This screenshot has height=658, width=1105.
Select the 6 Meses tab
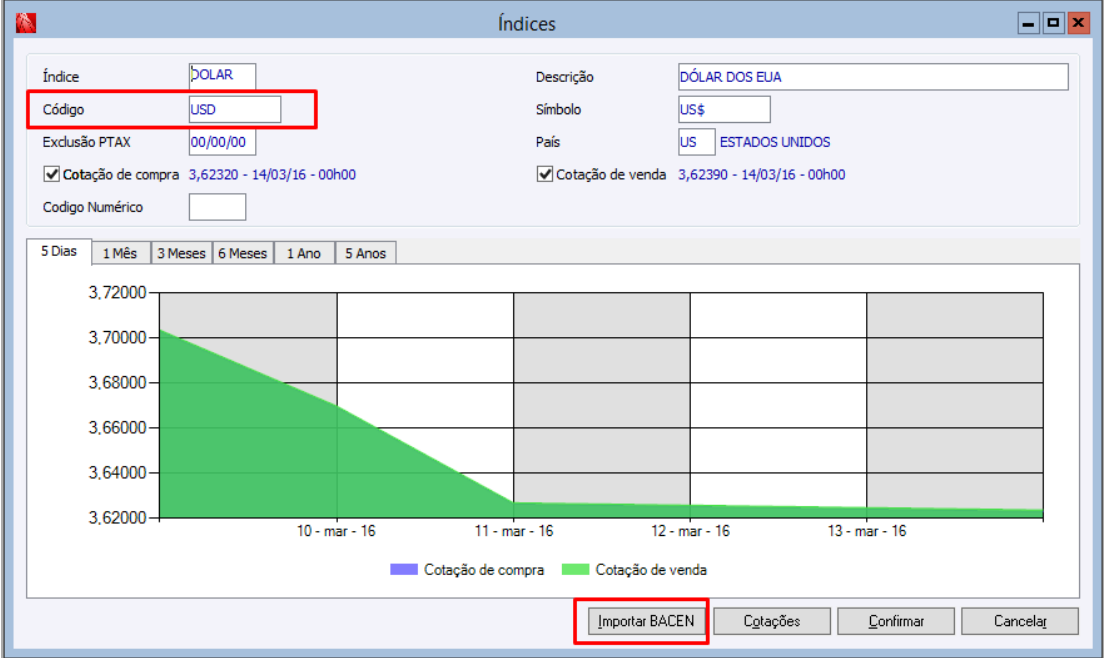[242, 254]
